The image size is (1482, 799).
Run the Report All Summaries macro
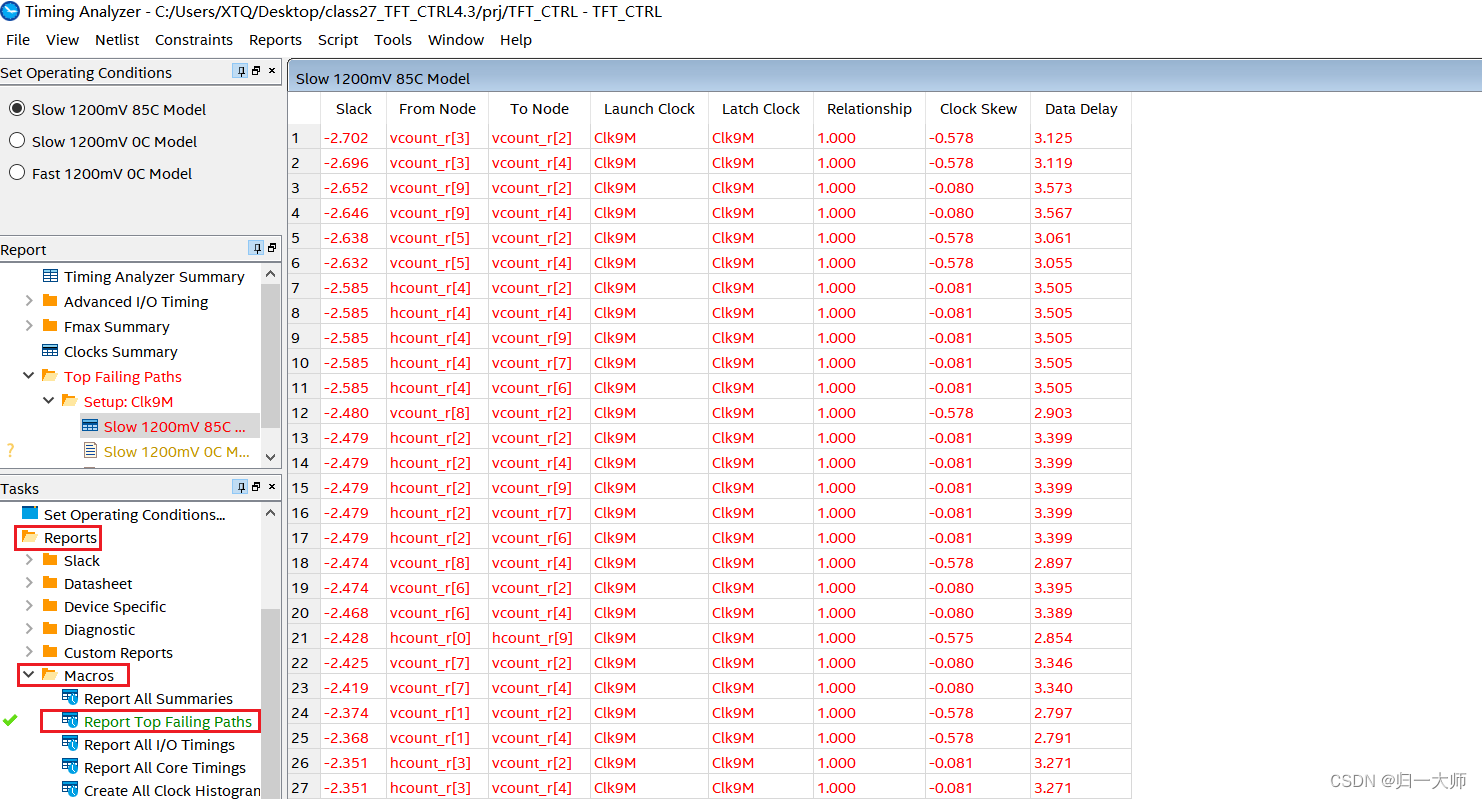point(158,698)
